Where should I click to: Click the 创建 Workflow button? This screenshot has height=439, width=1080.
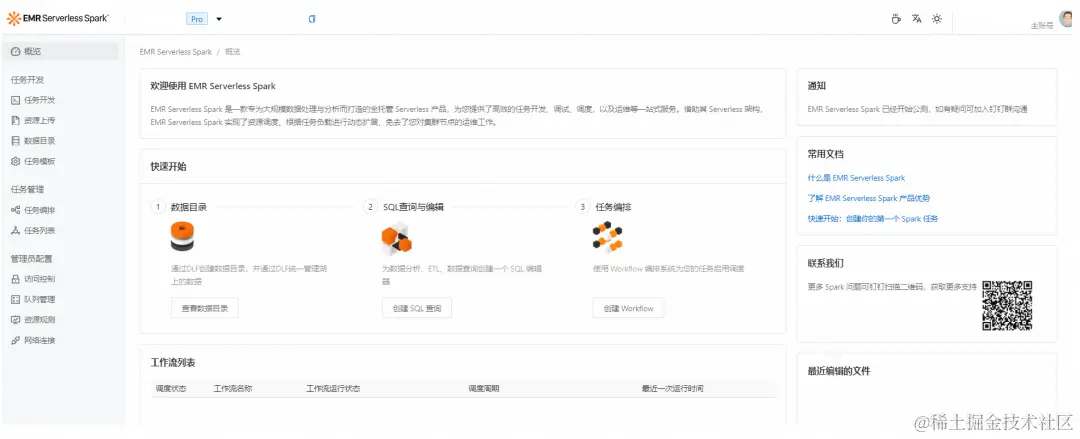coord(628,308)
